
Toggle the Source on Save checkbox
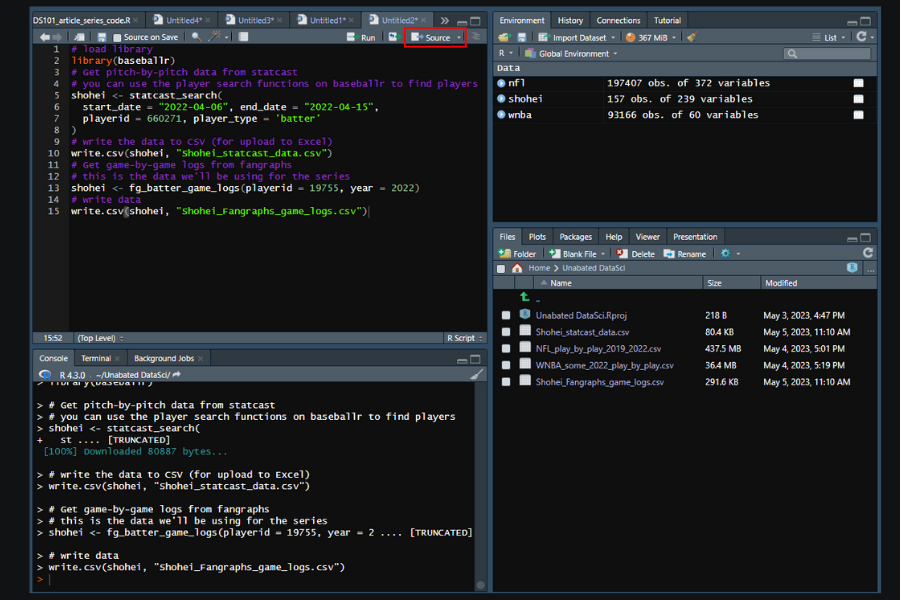coord(117,38)
